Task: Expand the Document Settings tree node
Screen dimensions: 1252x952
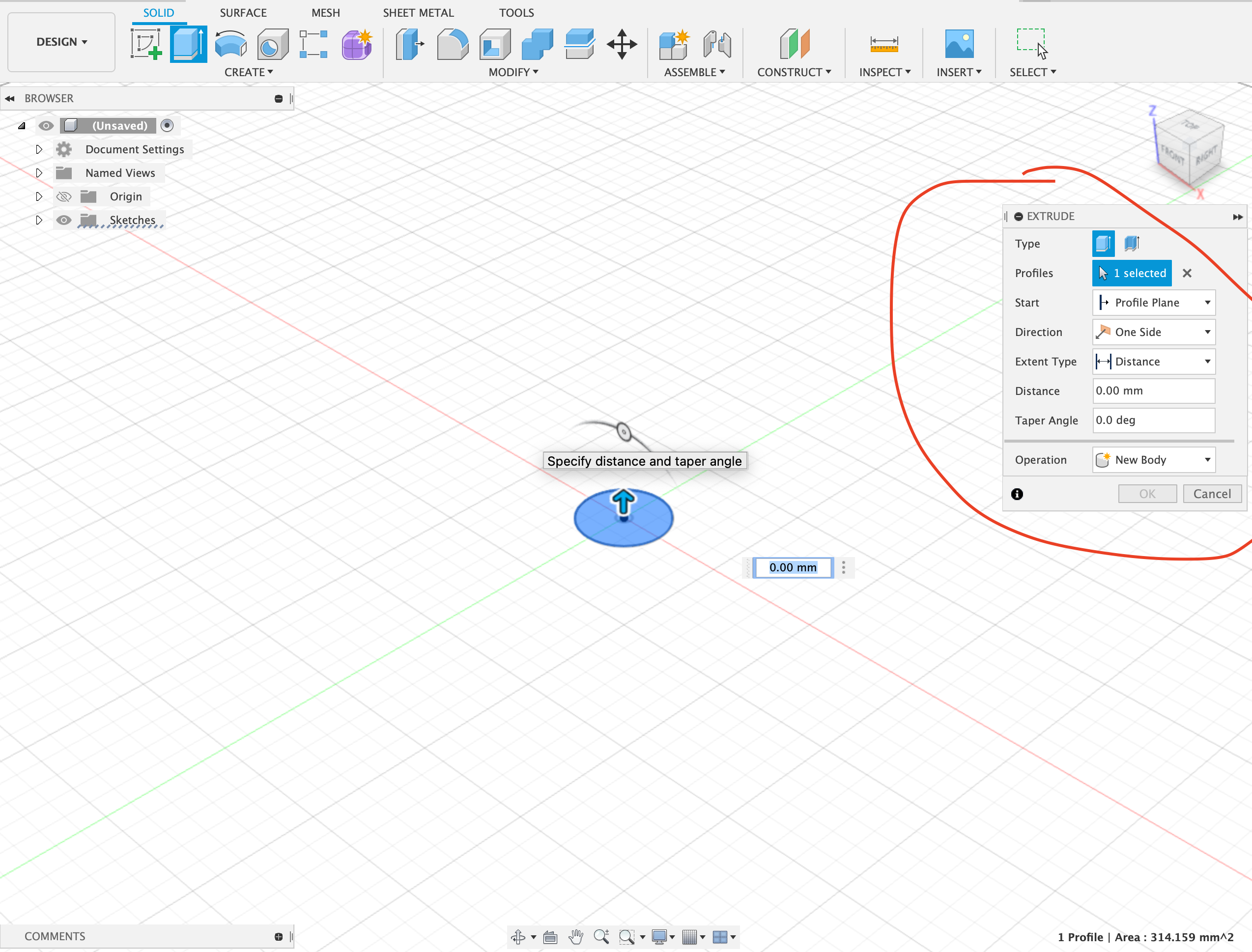Action: (38, 150)
